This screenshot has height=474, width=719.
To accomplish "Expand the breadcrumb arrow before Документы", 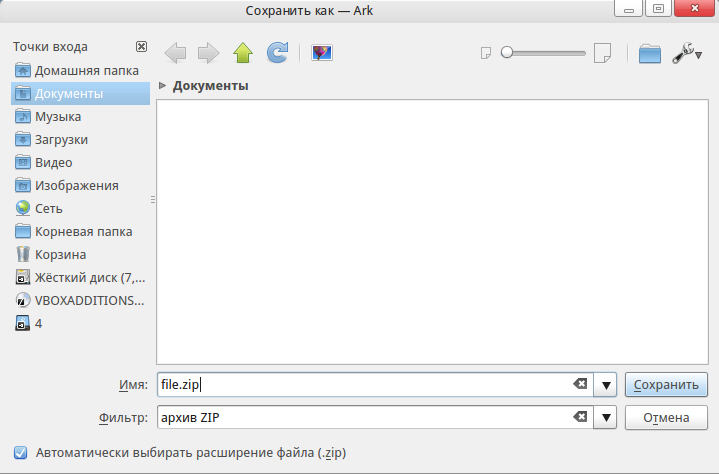I will click(x=162, y=85).
